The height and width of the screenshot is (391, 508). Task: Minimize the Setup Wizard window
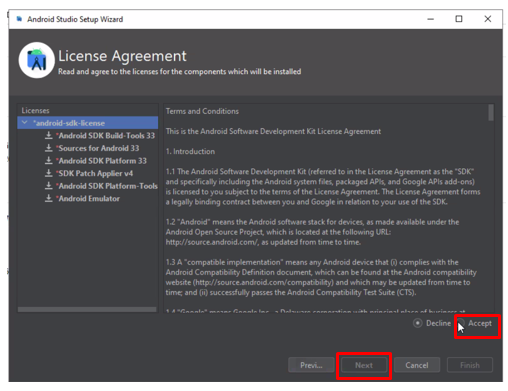(x=430, y=19)
